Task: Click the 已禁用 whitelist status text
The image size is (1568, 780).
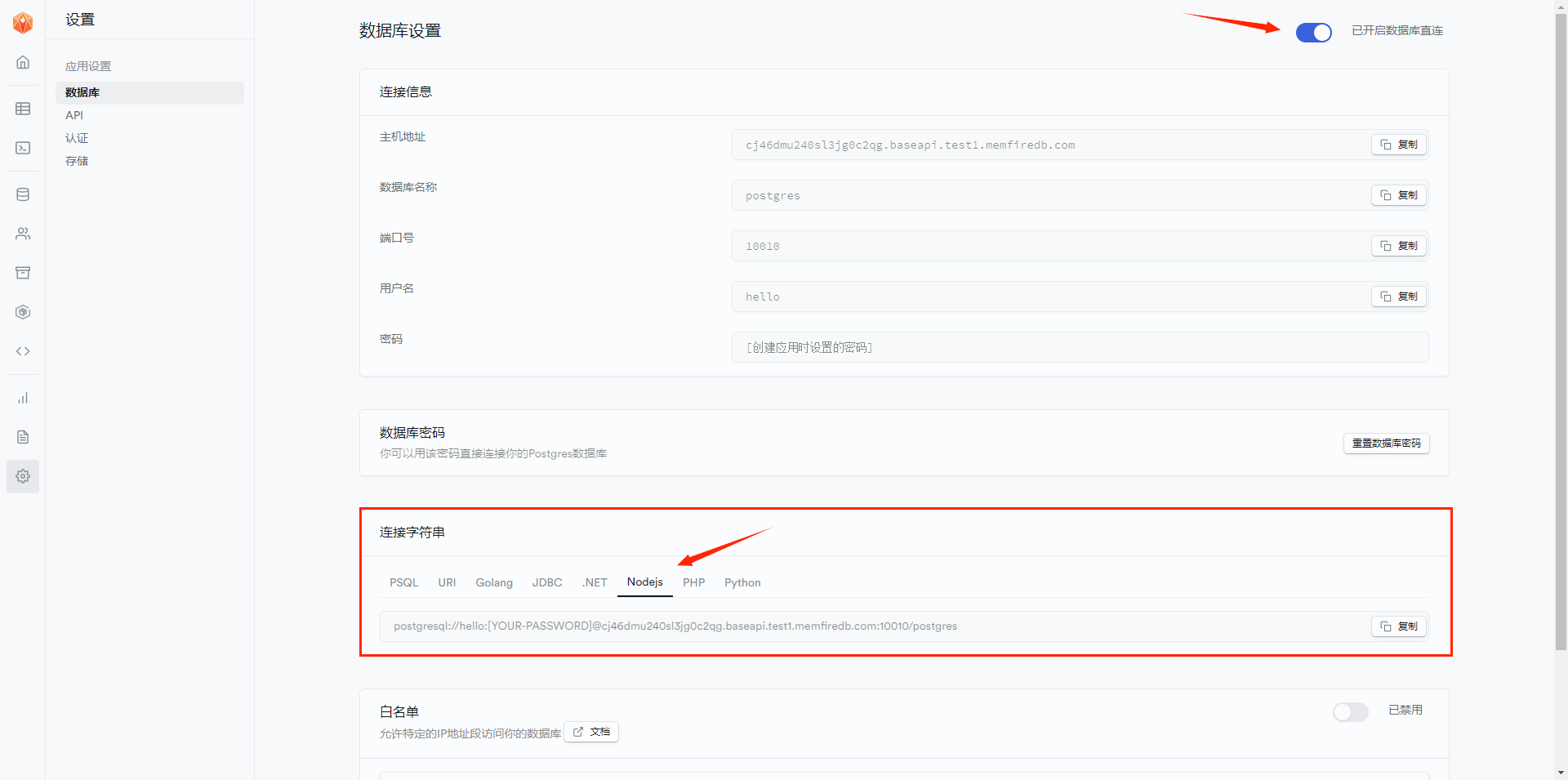Action: (x=1405, y=711)
